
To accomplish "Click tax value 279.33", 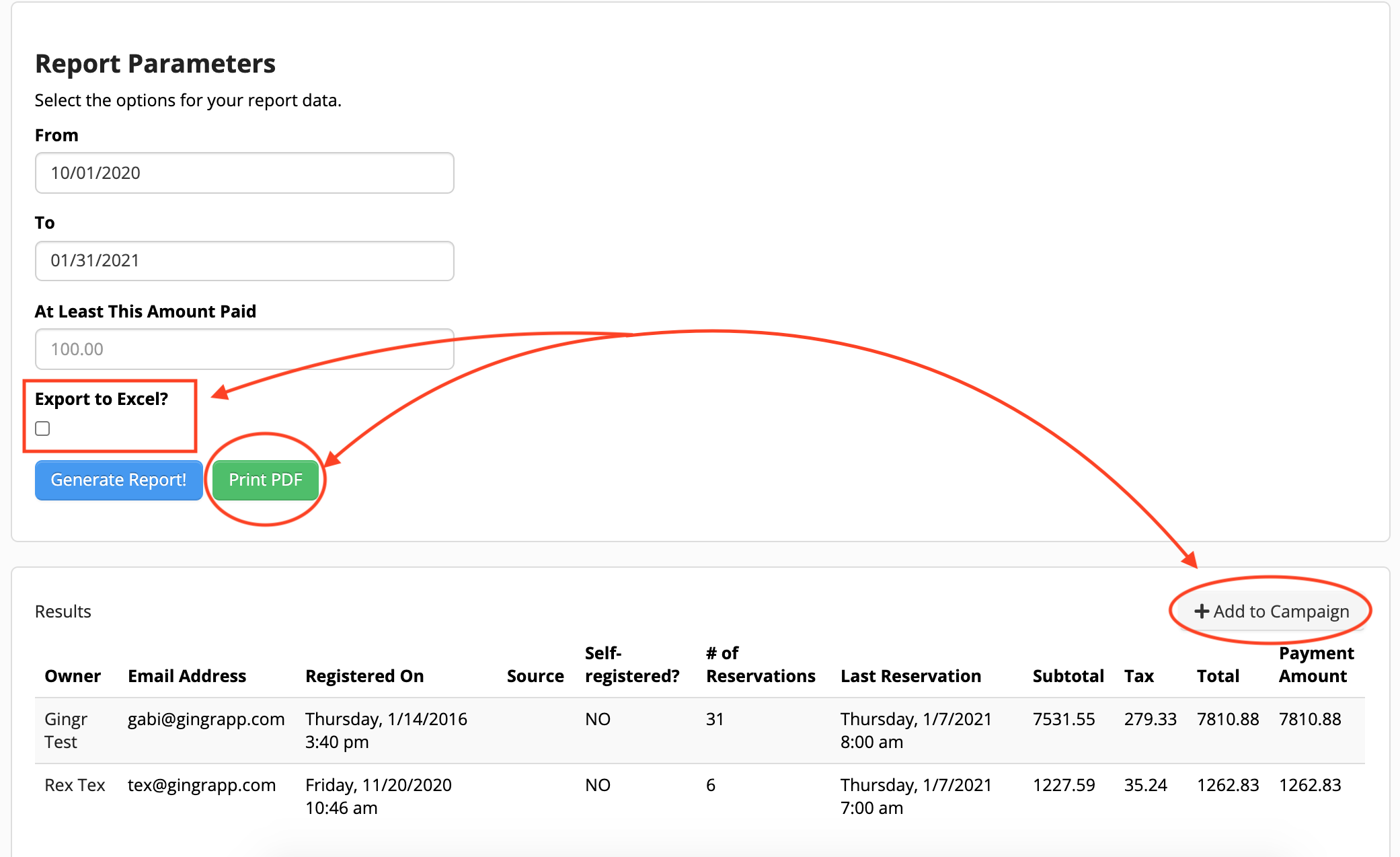I will 1151,719.
